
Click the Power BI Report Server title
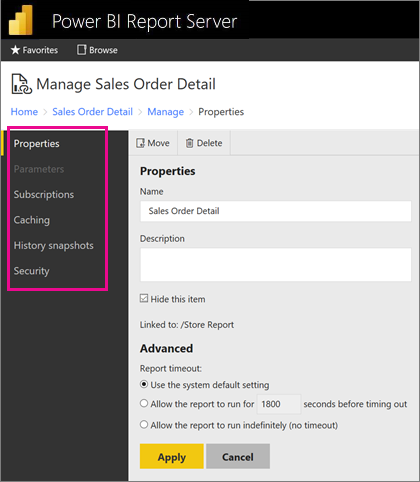tap(145, 21)
